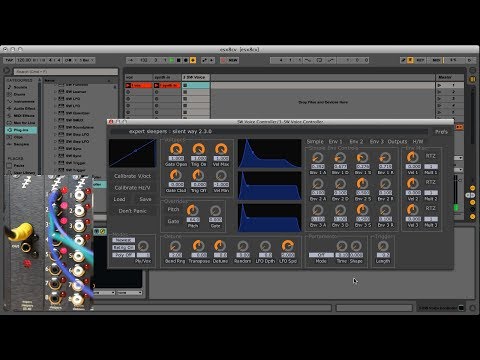Switch to the Env 1 tab

[335, 142]
